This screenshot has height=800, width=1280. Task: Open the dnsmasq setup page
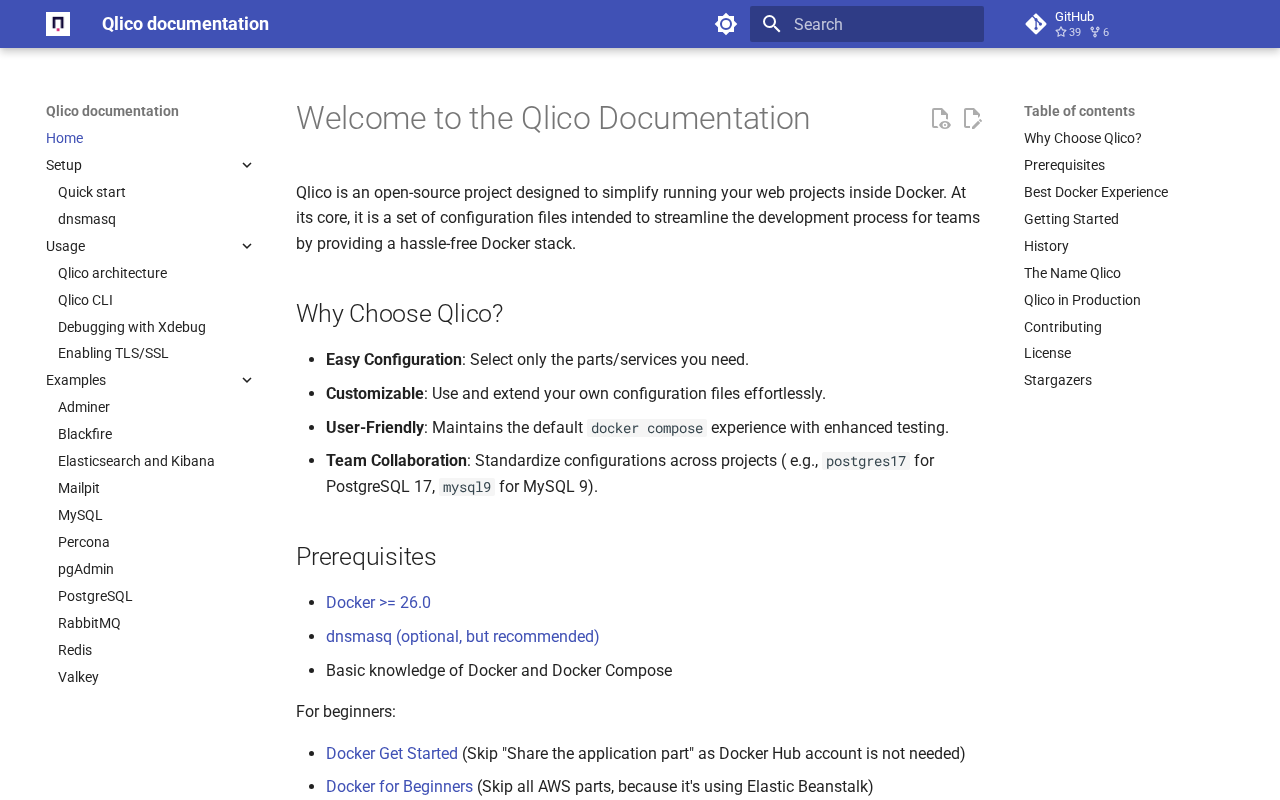(x=87, y=219)
